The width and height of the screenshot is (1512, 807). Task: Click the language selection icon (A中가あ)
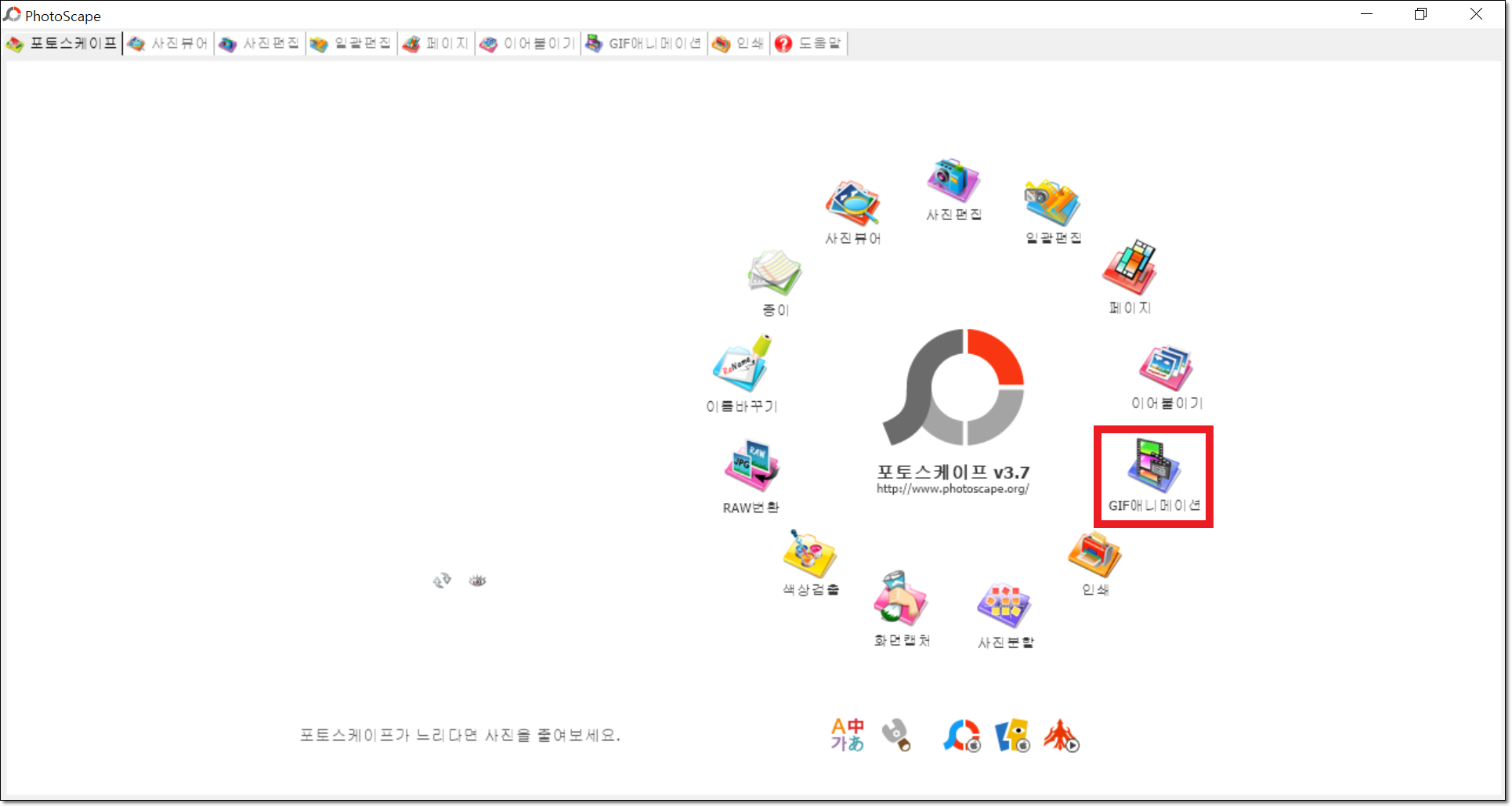coord(848,735)
